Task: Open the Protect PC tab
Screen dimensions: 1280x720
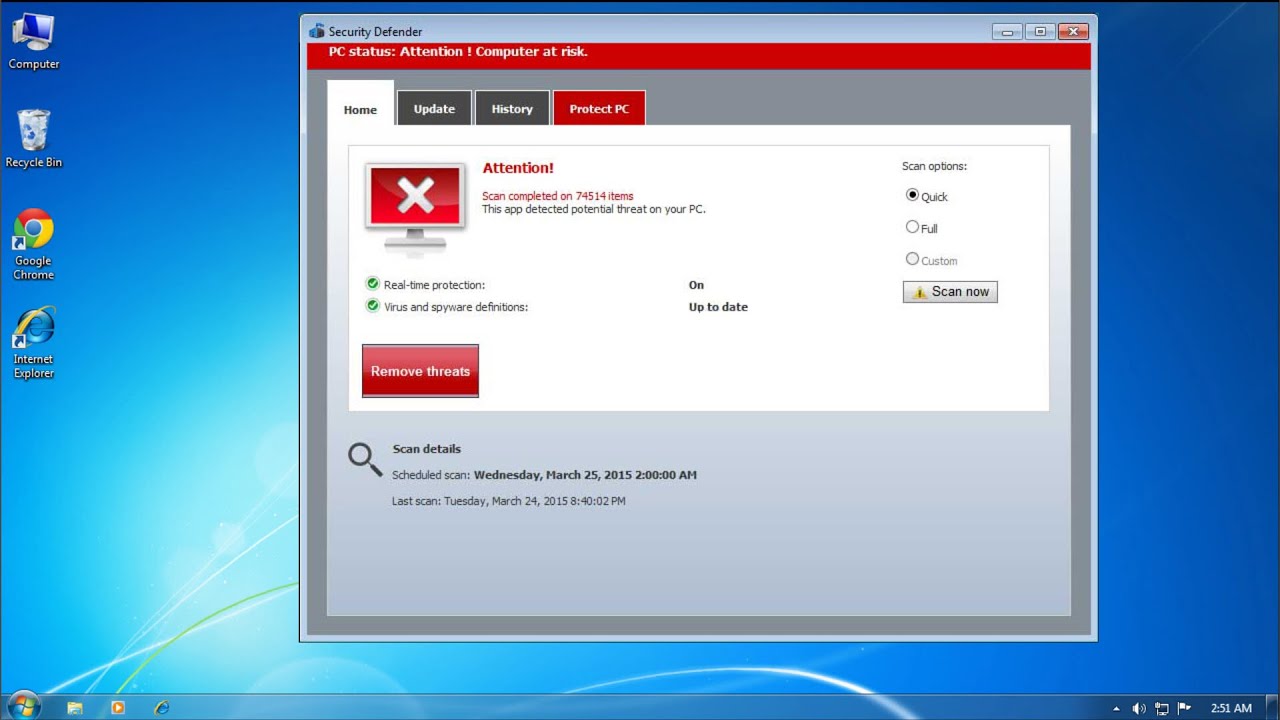Action: click(599, 108)
